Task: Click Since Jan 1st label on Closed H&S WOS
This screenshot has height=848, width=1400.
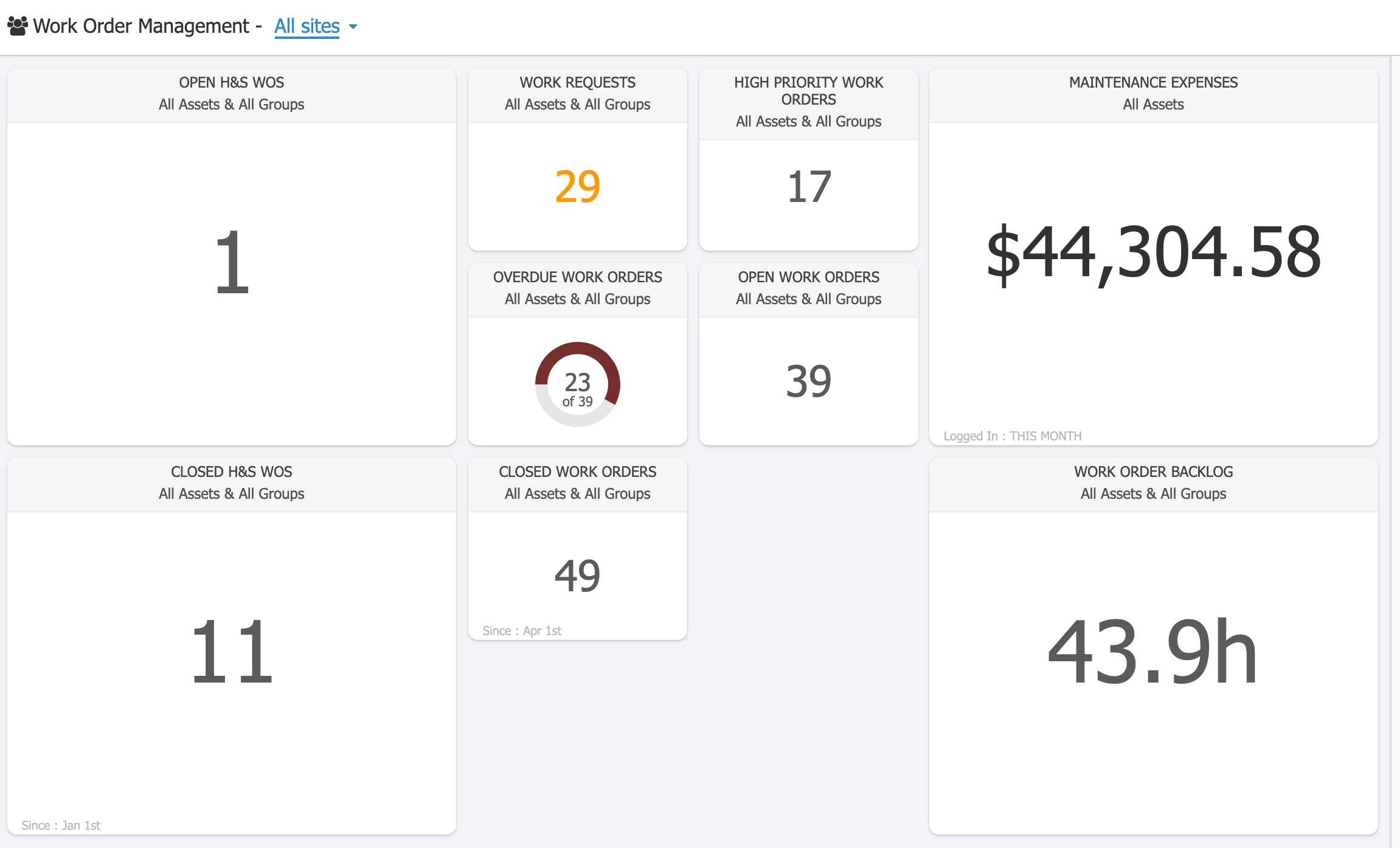Action: click(61, 825)
